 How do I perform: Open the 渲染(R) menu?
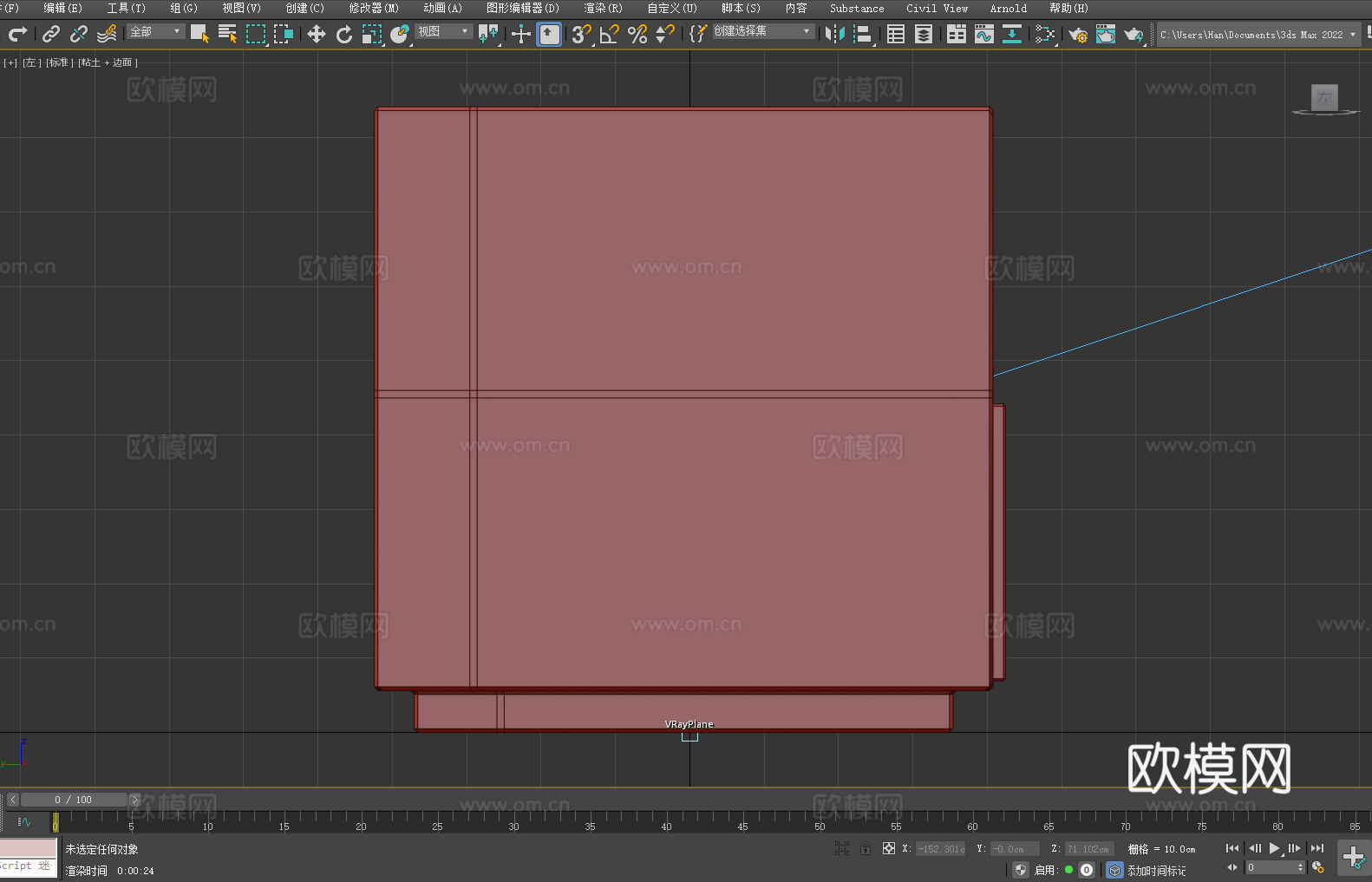point(603,8)
